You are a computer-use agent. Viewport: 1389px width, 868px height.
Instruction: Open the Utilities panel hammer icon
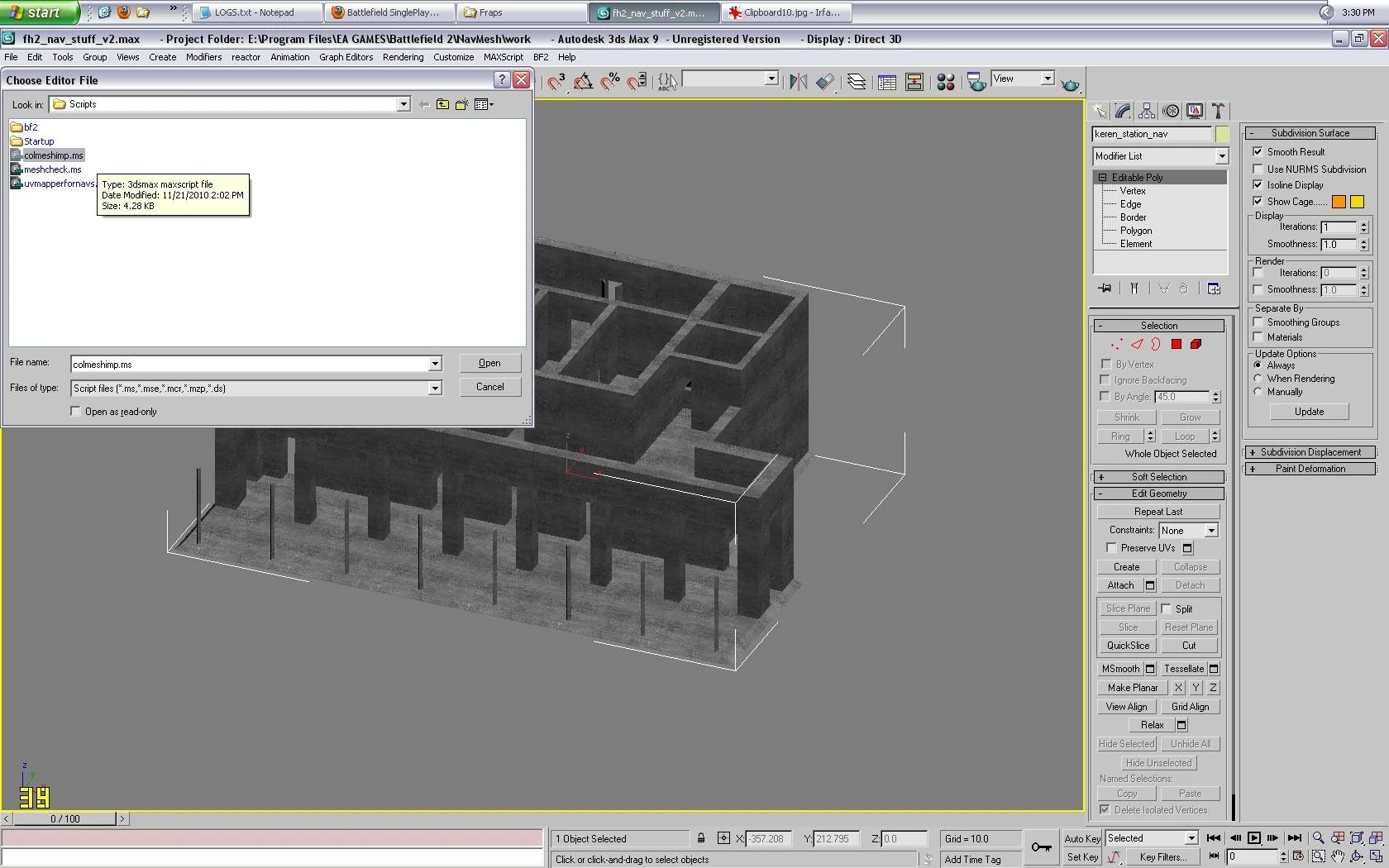1218,112
